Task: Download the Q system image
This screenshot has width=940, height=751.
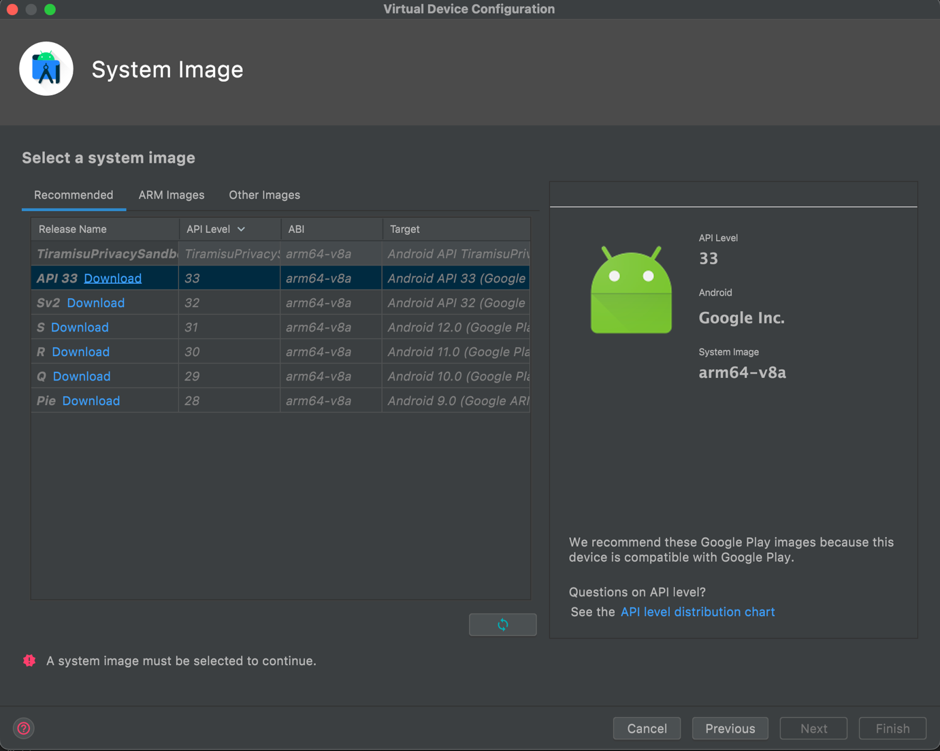Action: 82,376
